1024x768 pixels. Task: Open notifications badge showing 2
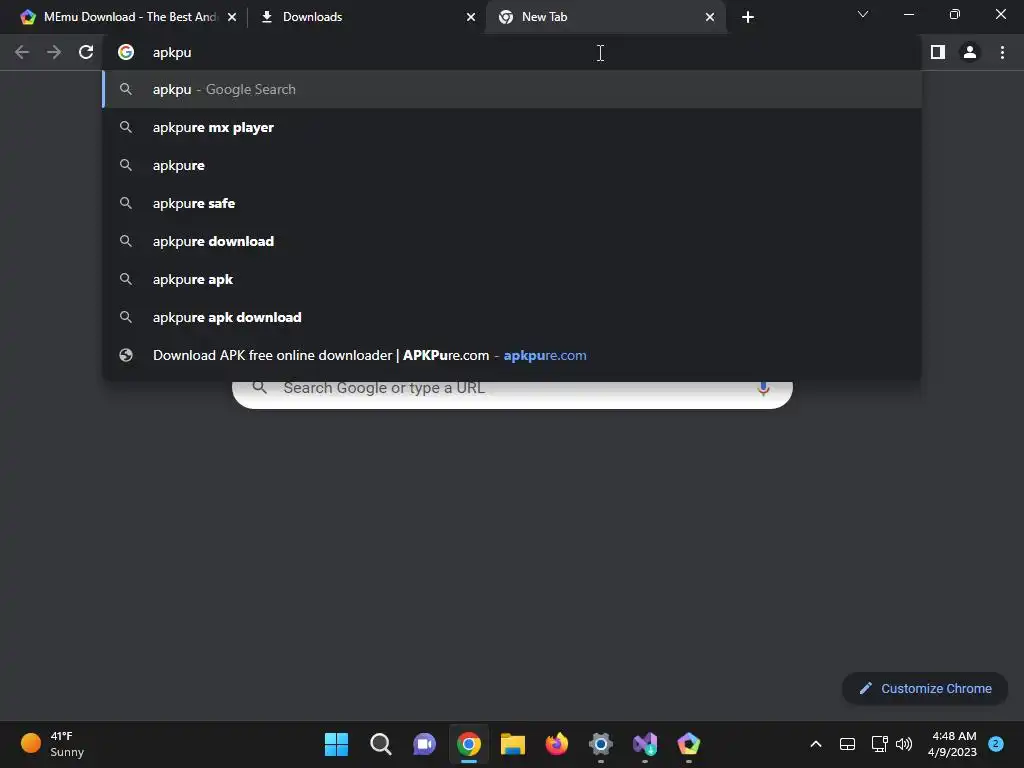[x=996, y=743]
